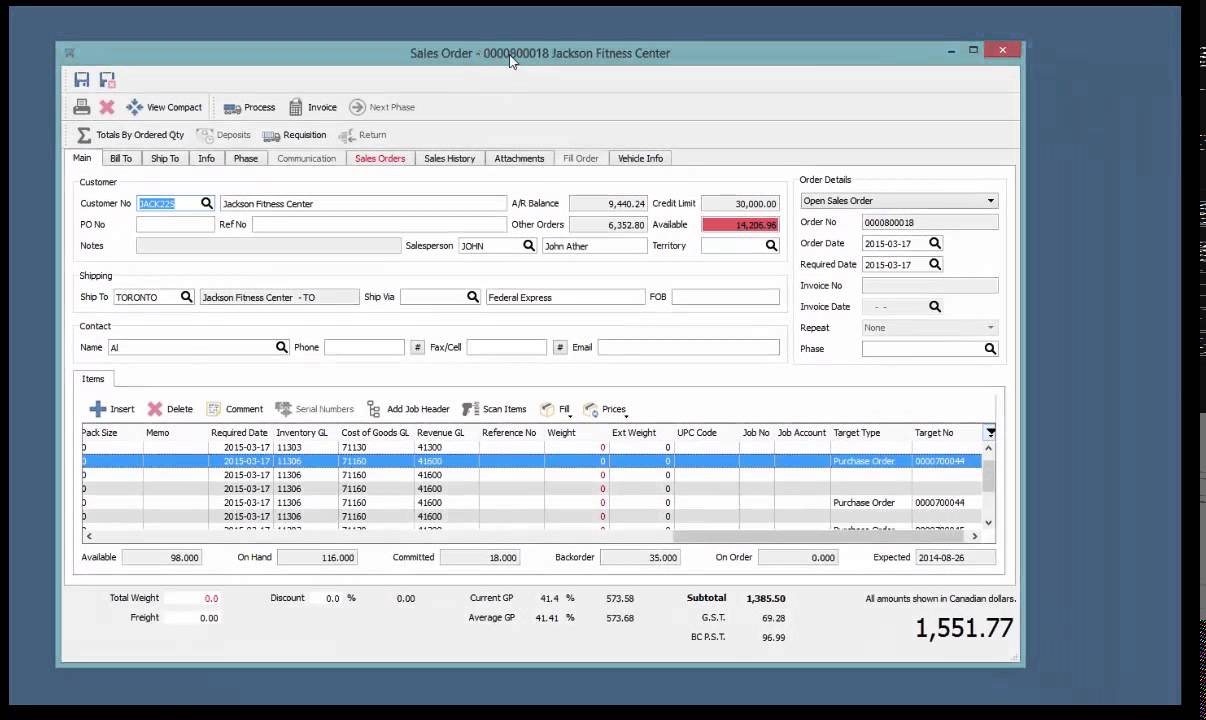This screenshot has width=1206, height=720.
Task: Open the Repeat dropdown showing None
Action: pos(930,328)
